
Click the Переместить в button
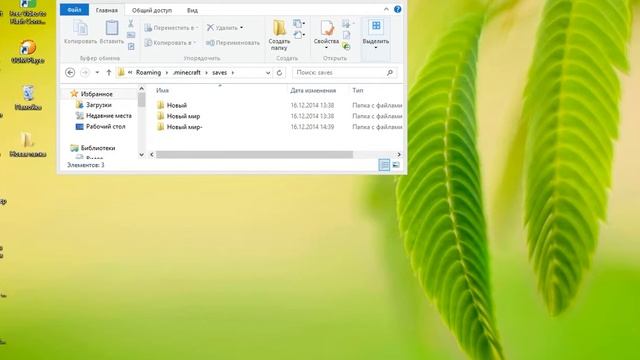click(171, 28)
